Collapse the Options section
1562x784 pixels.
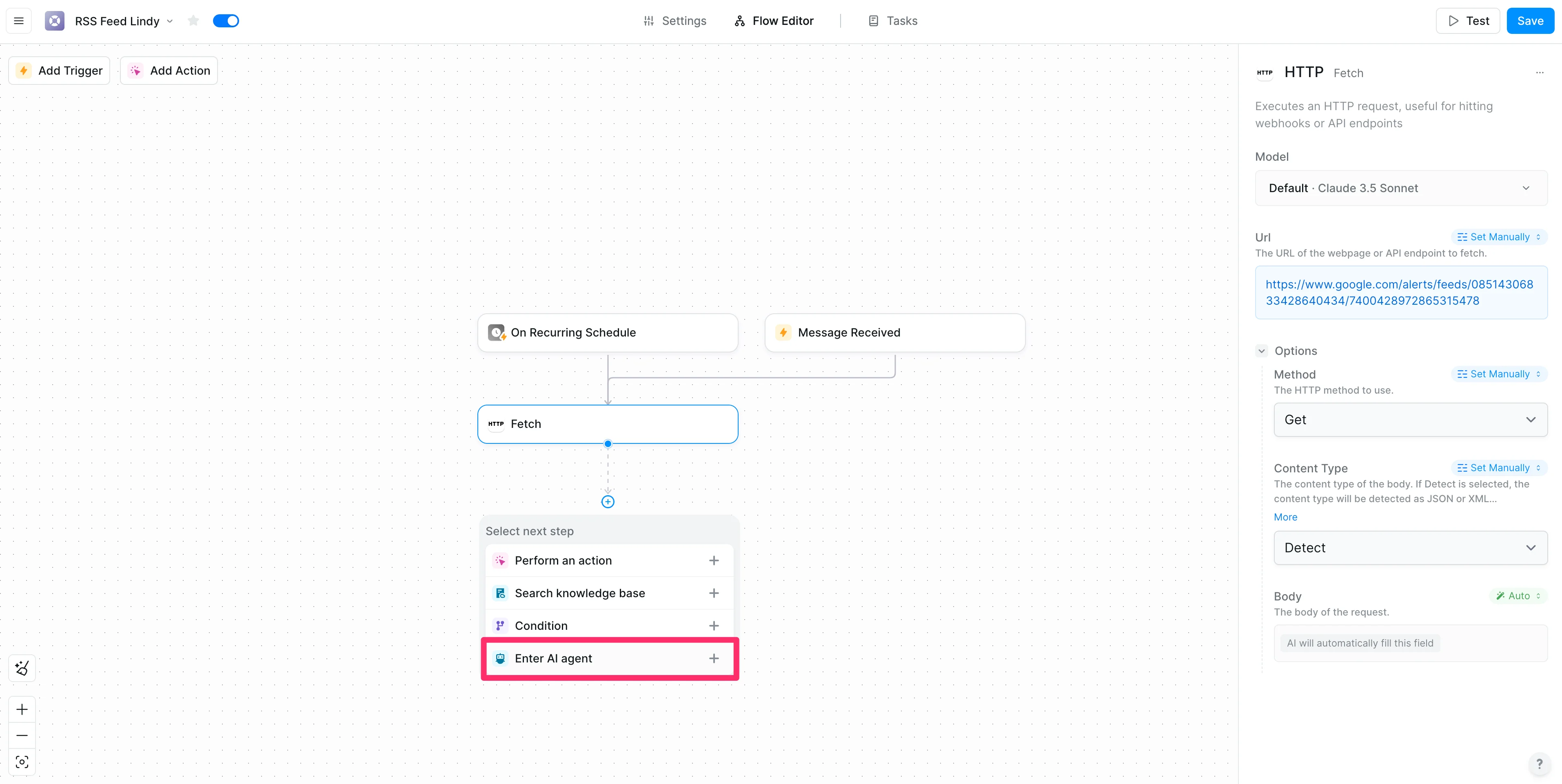(x=1262, y=351)
